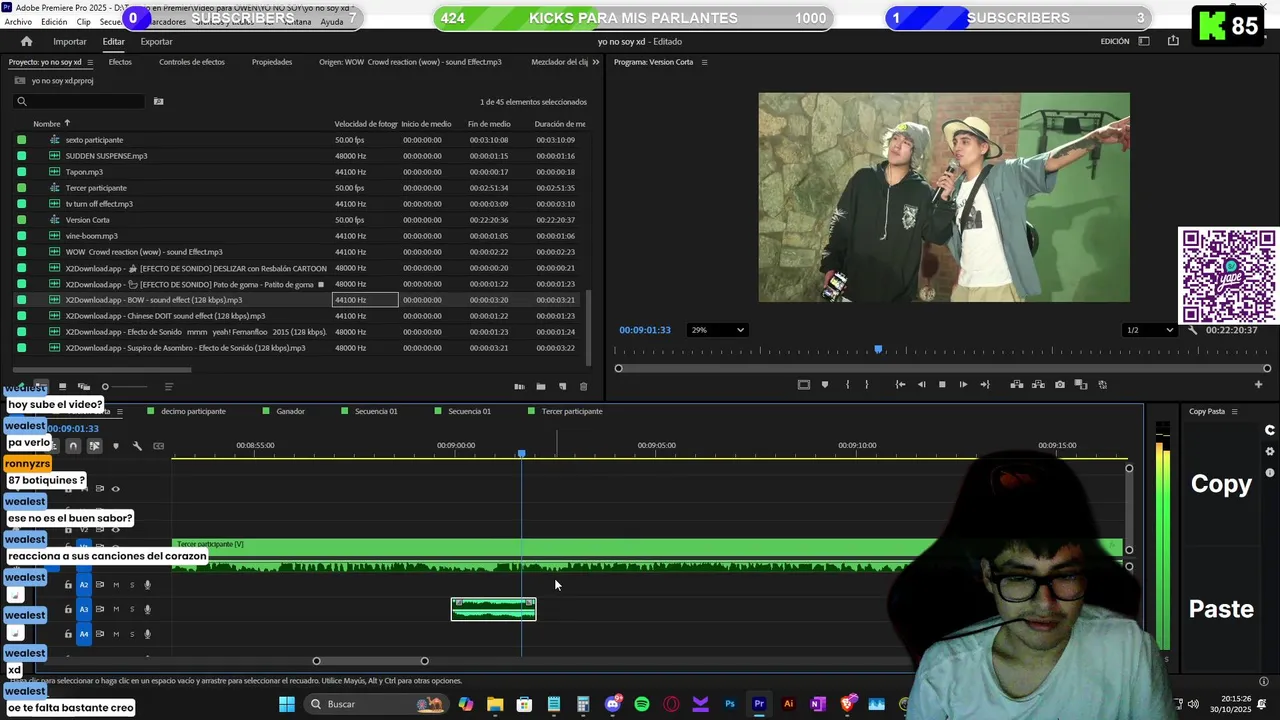Viewport: 1280px width, 720px height.
Task: Switch to decimo participante sequence tab
Action: click(193, 411)
